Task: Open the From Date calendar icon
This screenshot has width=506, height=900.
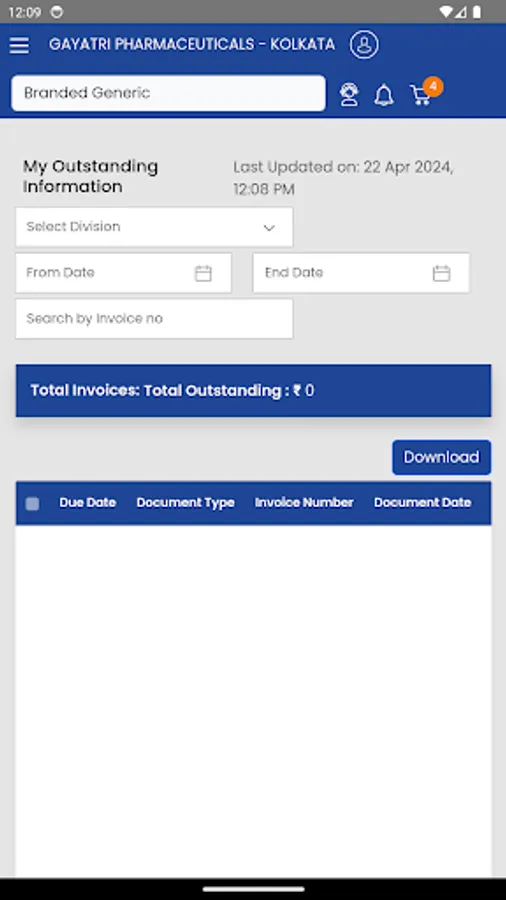Action: (x=203, y=273)
